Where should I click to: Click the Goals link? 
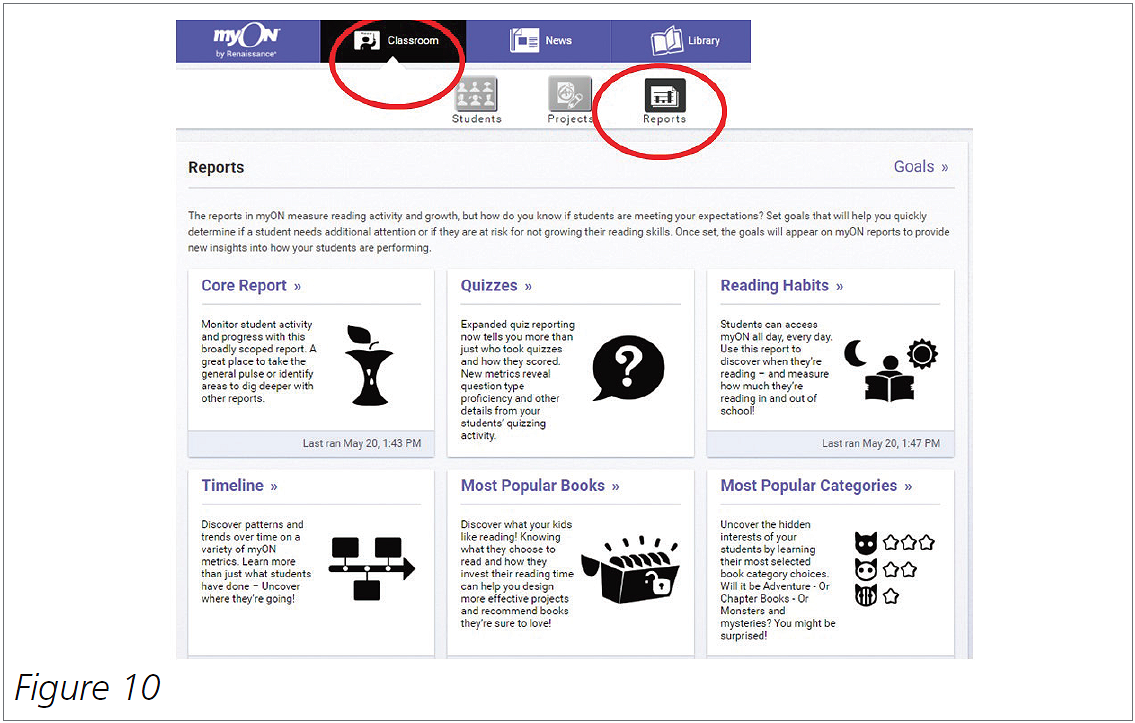(921, 166)
